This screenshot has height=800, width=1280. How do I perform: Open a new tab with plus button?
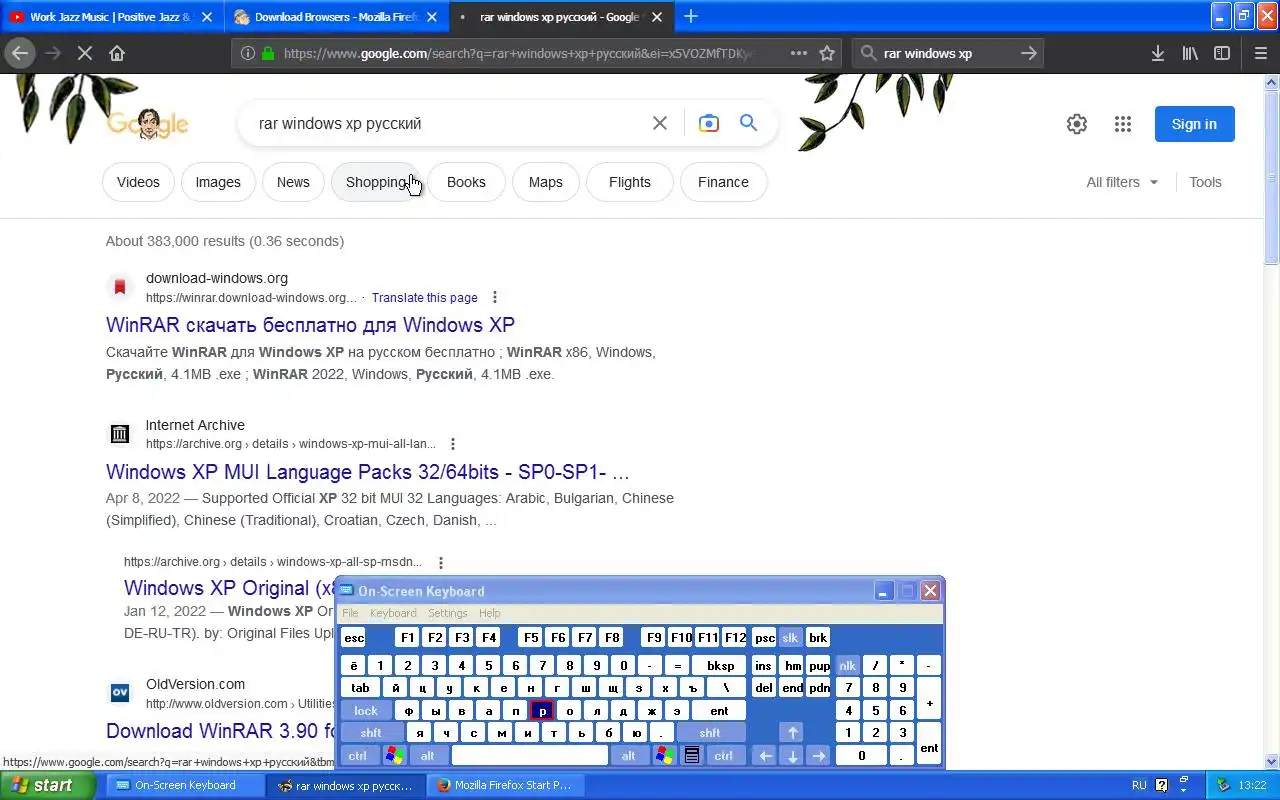point(691,16)
